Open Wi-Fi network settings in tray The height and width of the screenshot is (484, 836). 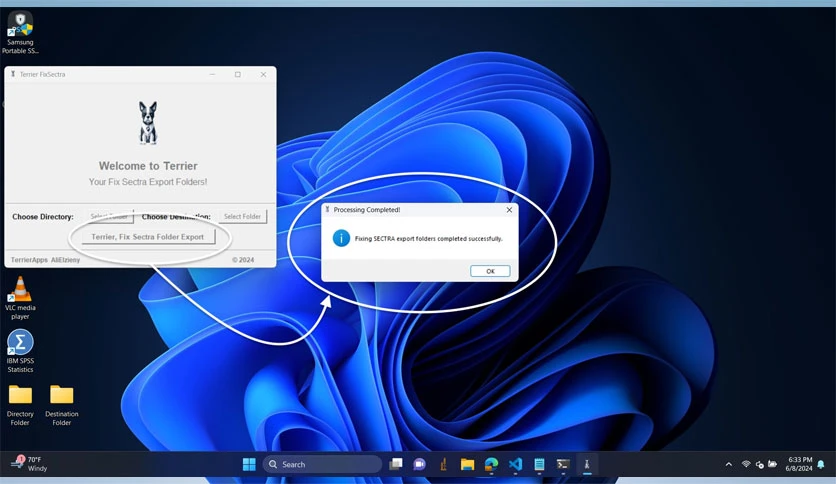coord(746,464)
